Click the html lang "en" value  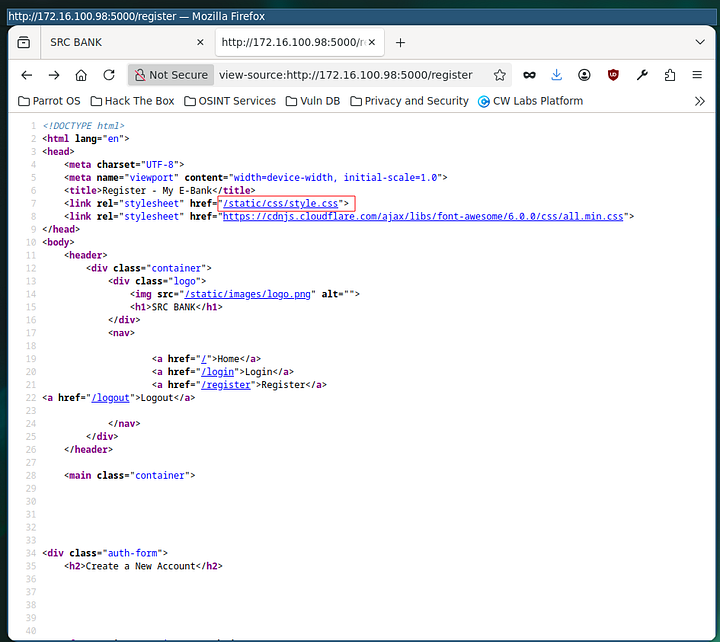(x=113, y=138)
